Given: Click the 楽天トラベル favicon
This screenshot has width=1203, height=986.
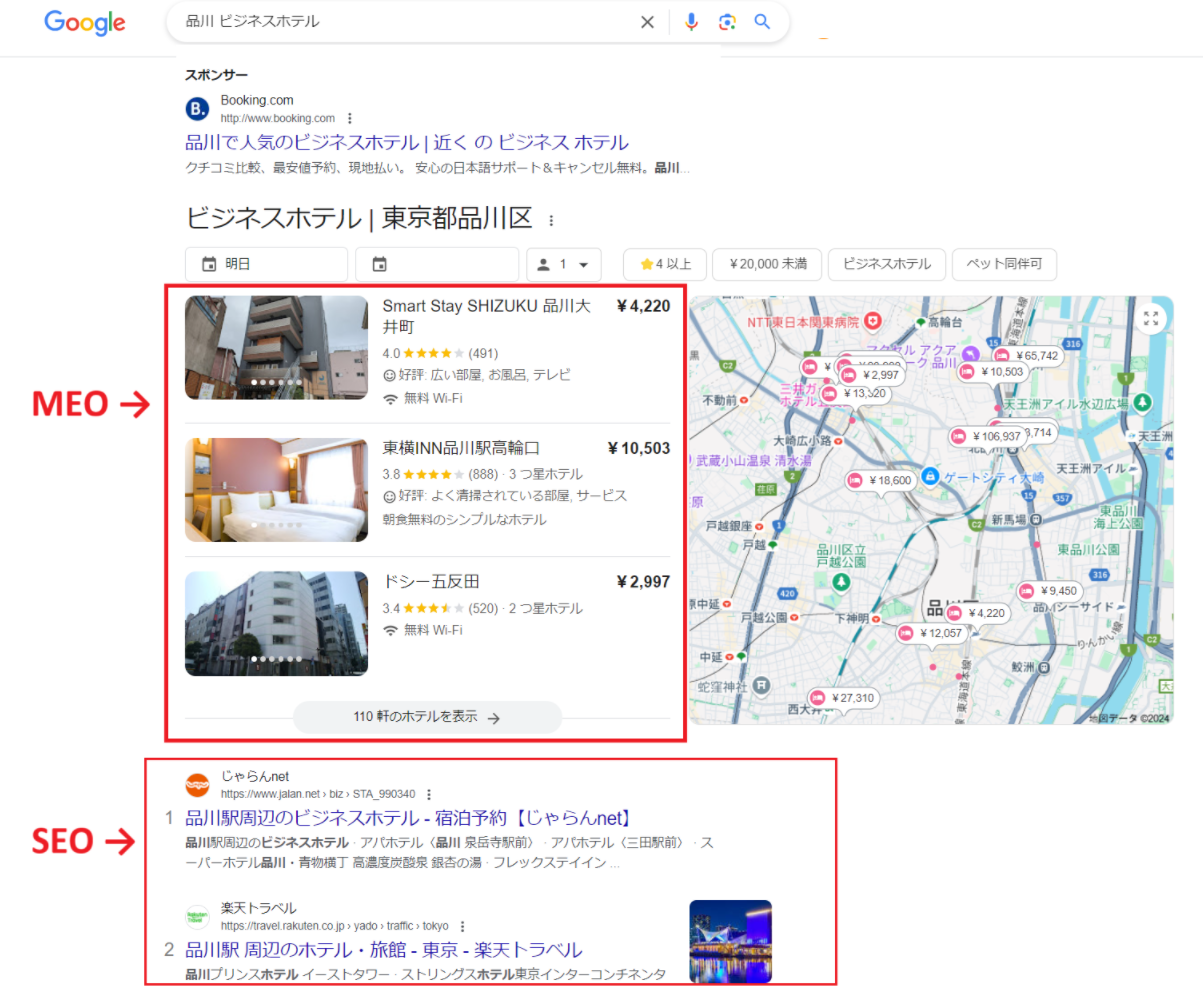Looking at the screenshot, I should (198, 917).
